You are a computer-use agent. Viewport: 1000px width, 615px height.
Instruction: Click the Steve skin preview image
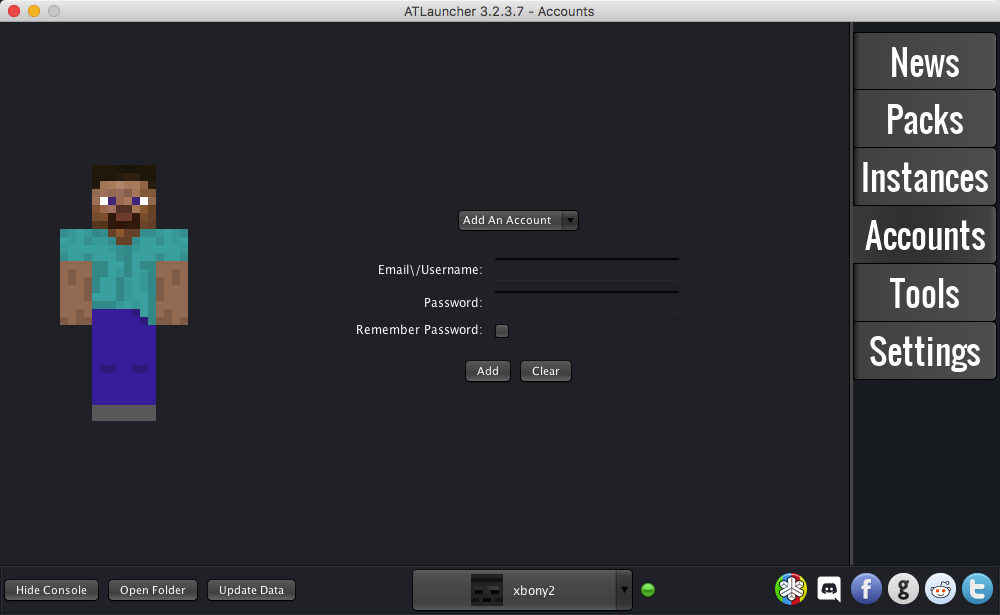coord(124,293)
